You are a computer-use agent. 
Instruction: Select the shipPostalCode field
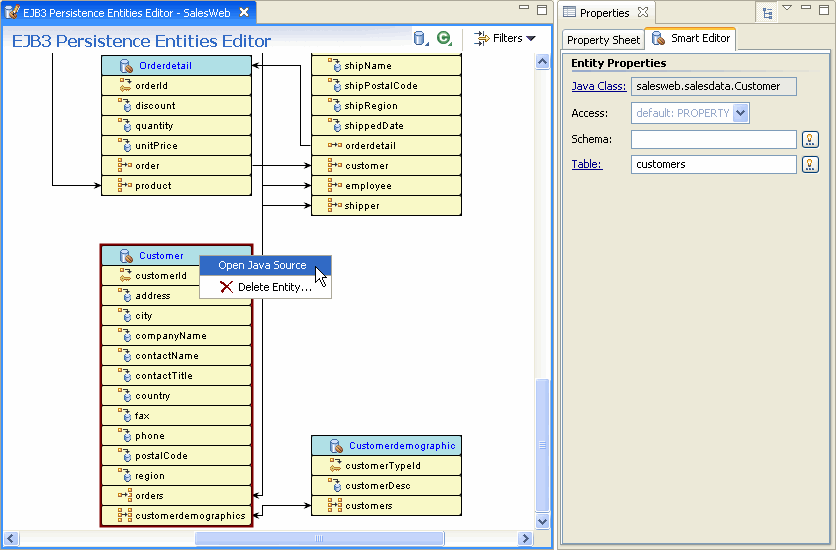[x=387, y=85]
